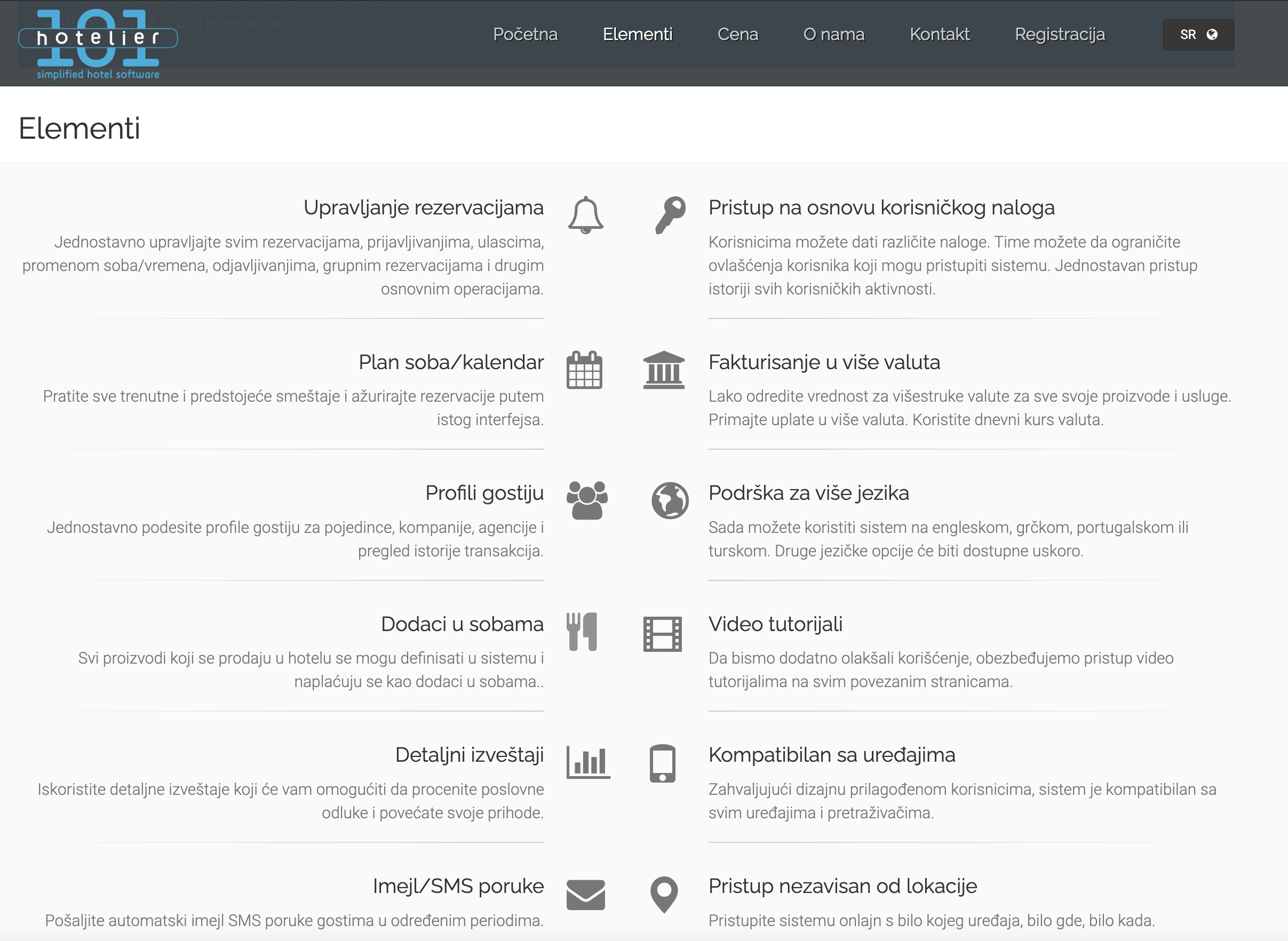Viewport: 1288px width, 941px height.
Task: Click the Registracija link
Action: pyautogui.click(x=1060, y=34)
